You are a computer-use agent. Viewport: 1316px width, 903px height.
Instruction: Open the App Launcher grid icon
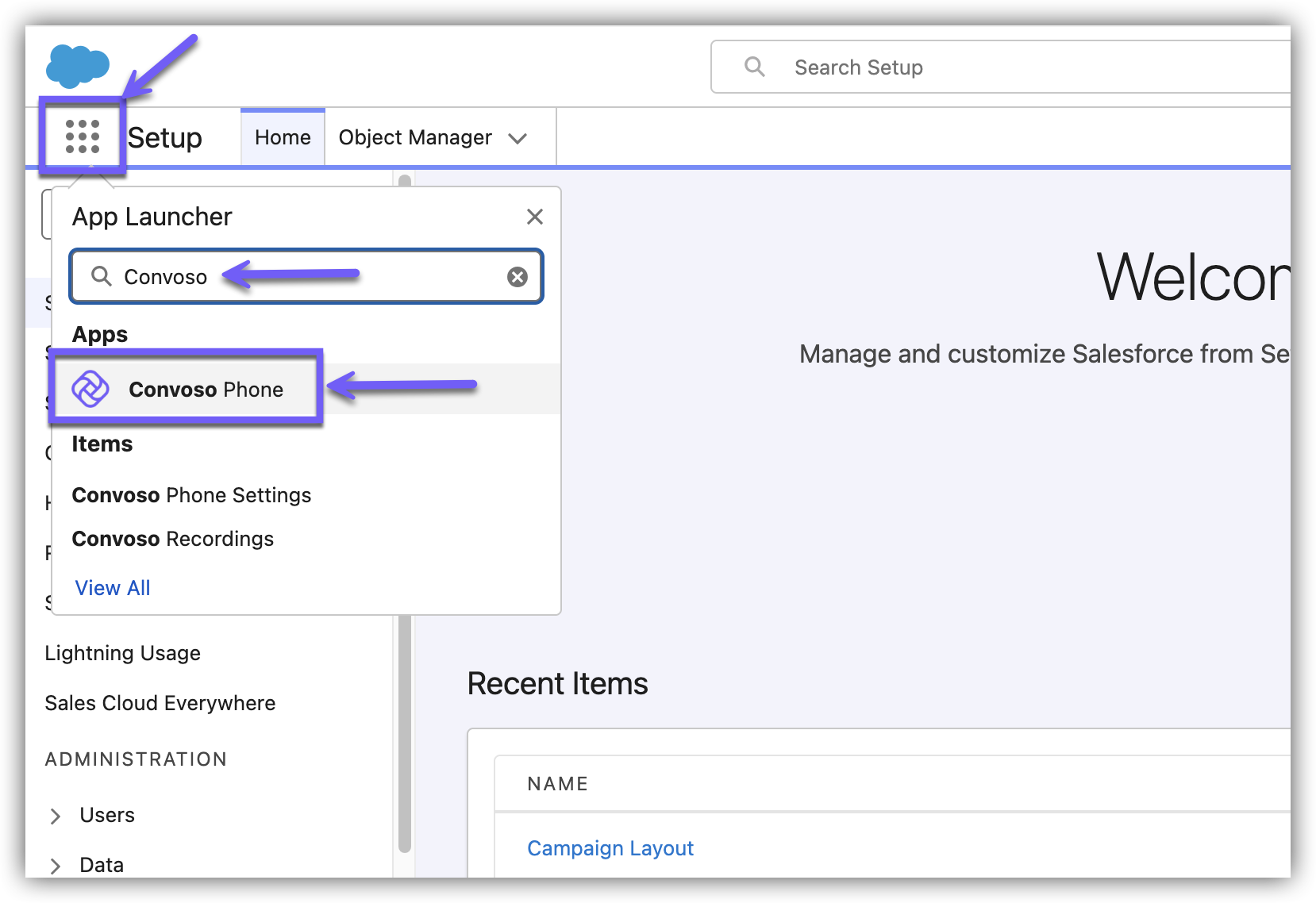(x=83, y=136)
